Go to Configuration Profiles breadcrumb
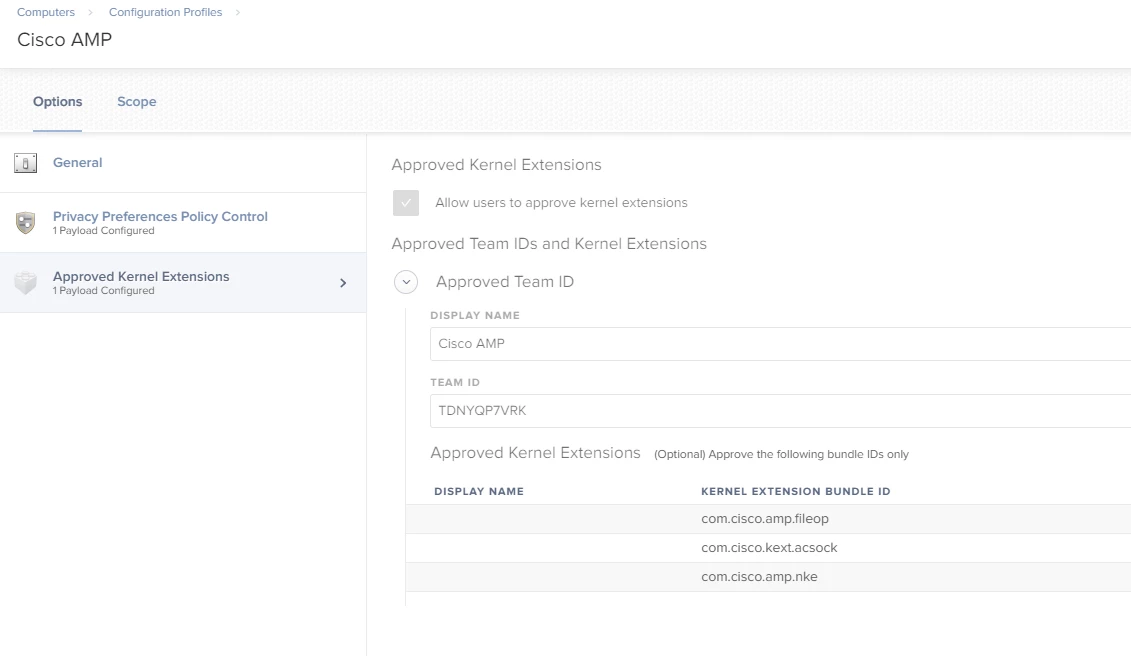 (x=165, y=12)
